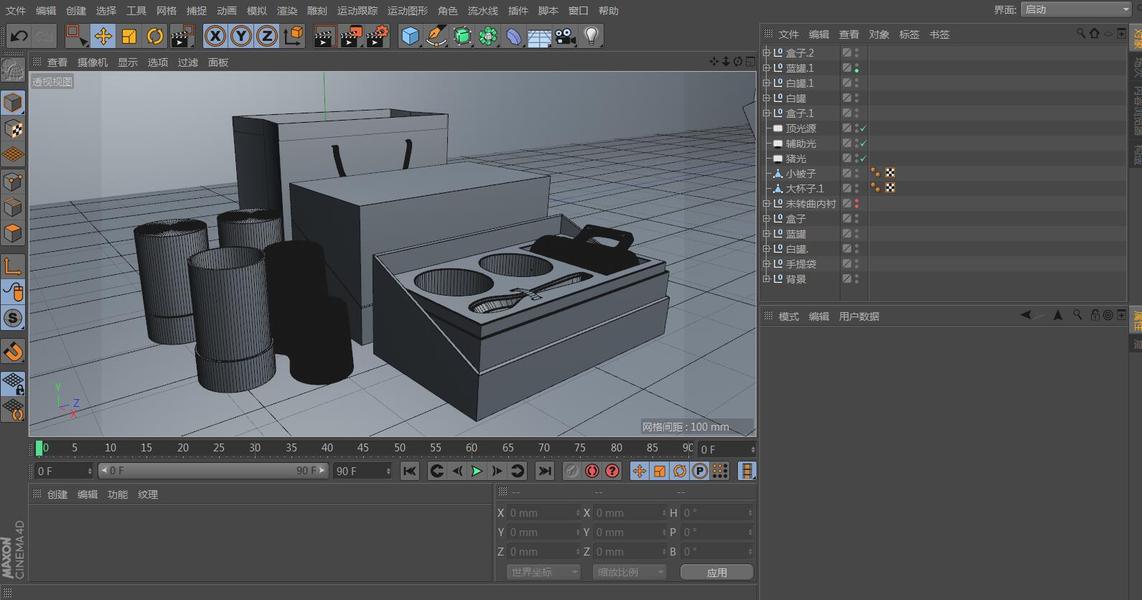The image size is (1142, 600).
Task: Click the 应用 apply button
Action: (716, 572)
